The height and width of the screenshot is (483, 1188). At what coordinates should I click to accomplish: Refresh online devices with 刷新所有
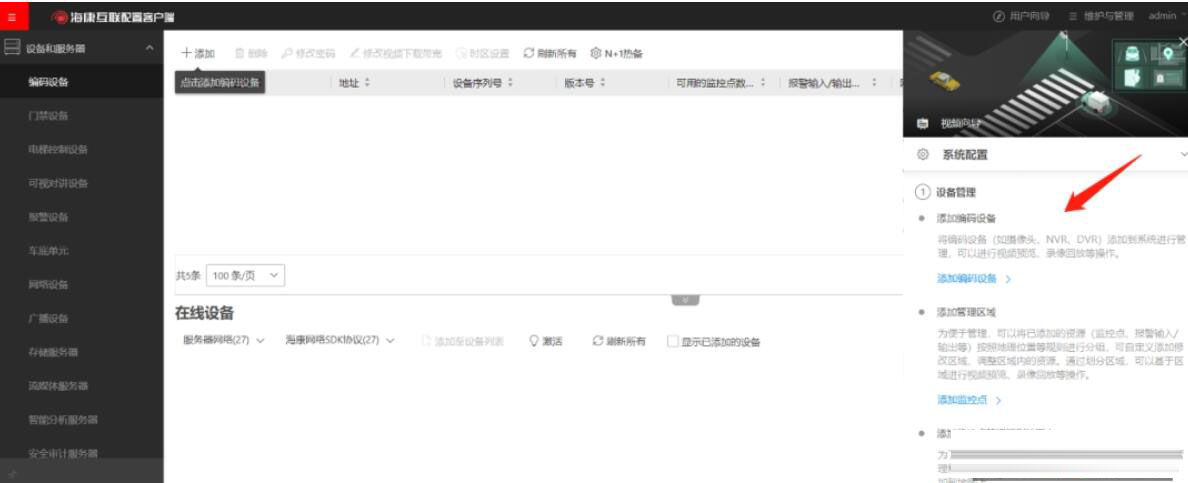[x=620, y=341]
